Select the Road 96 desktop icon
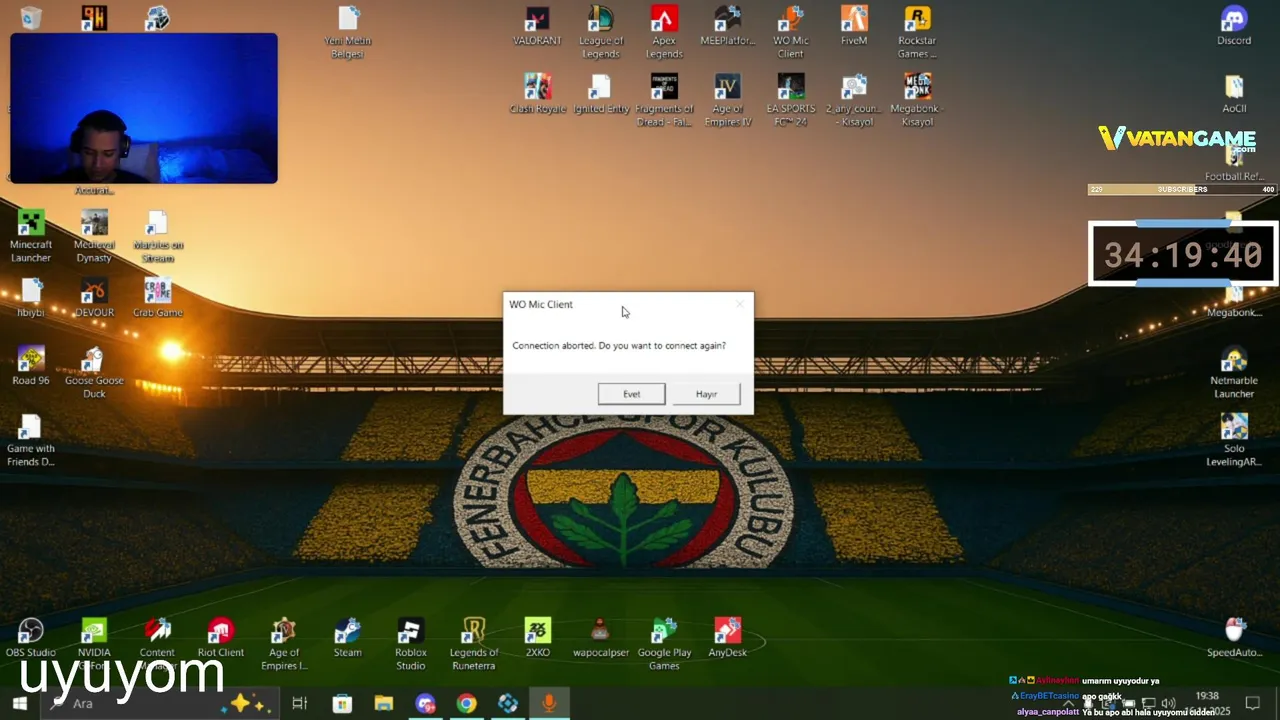The image size is (1280, 720). [31, 366]
